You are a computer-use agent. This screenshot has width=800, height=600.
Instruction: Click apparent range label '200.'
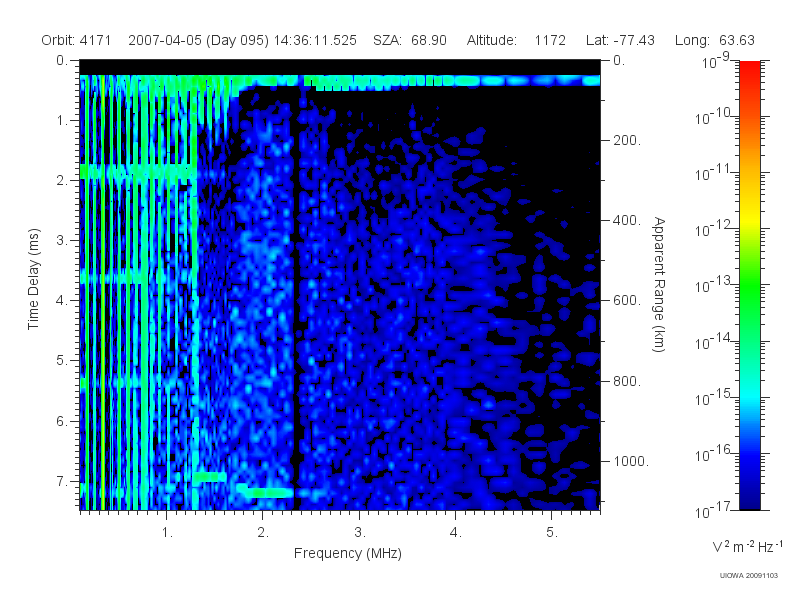pyautogui.click(x=627, y=140)
